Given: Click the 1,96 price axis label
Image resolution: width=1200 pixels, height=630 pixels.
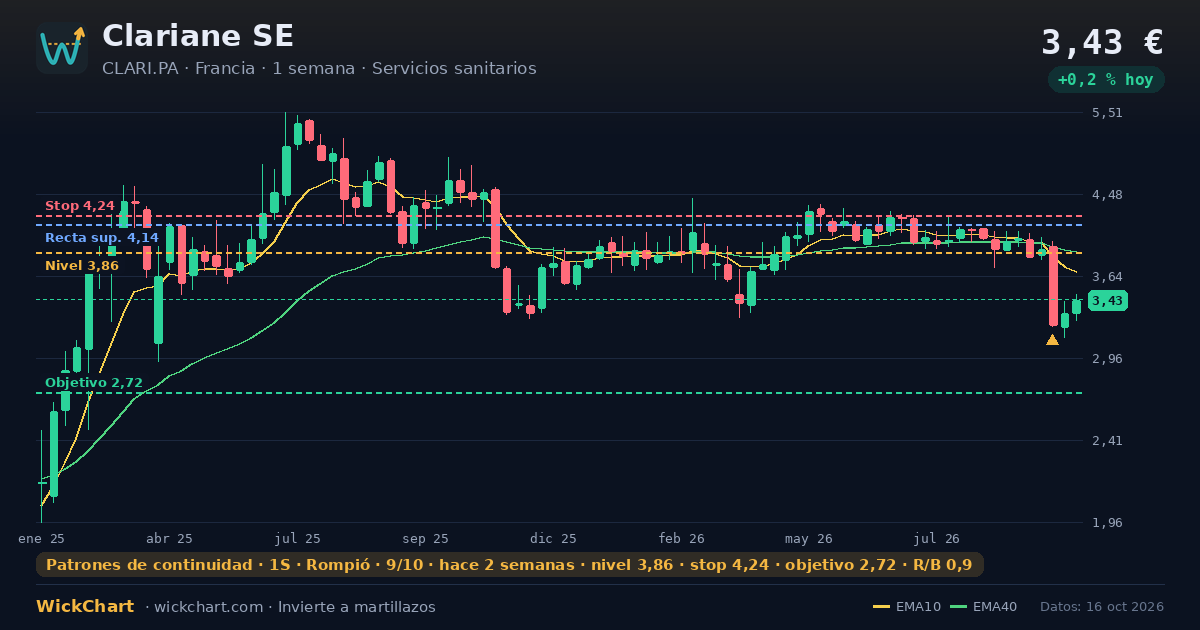Looking at the screenshot, I should coord(1108,523).
